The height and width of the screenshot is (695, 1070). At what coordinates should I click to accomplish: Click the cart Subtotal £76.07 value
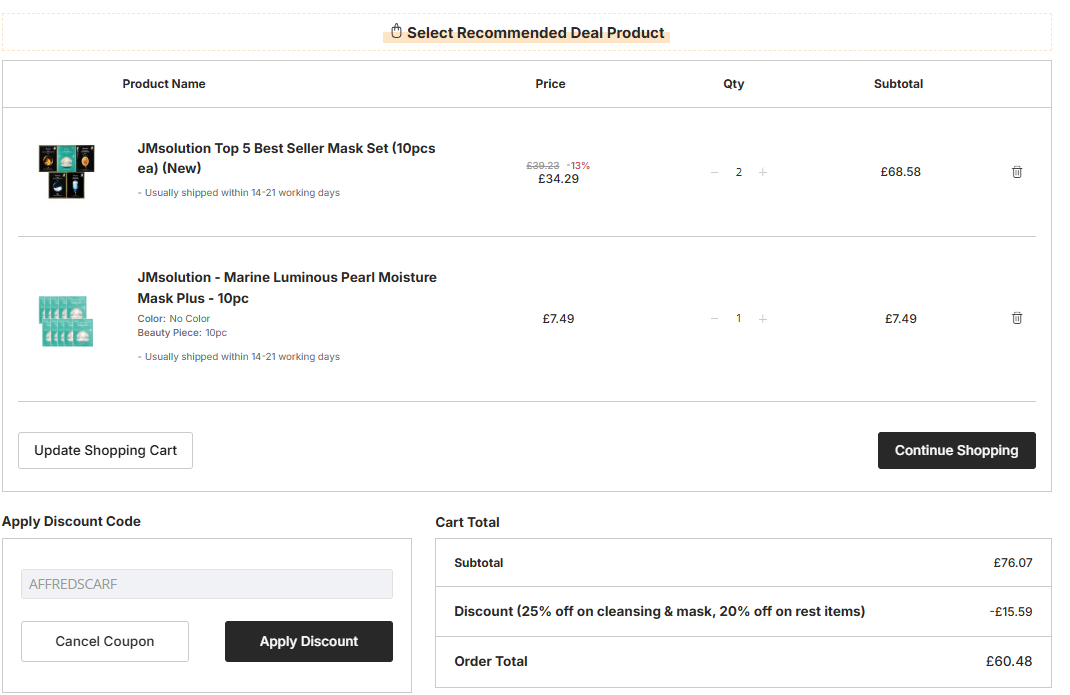1013,563
